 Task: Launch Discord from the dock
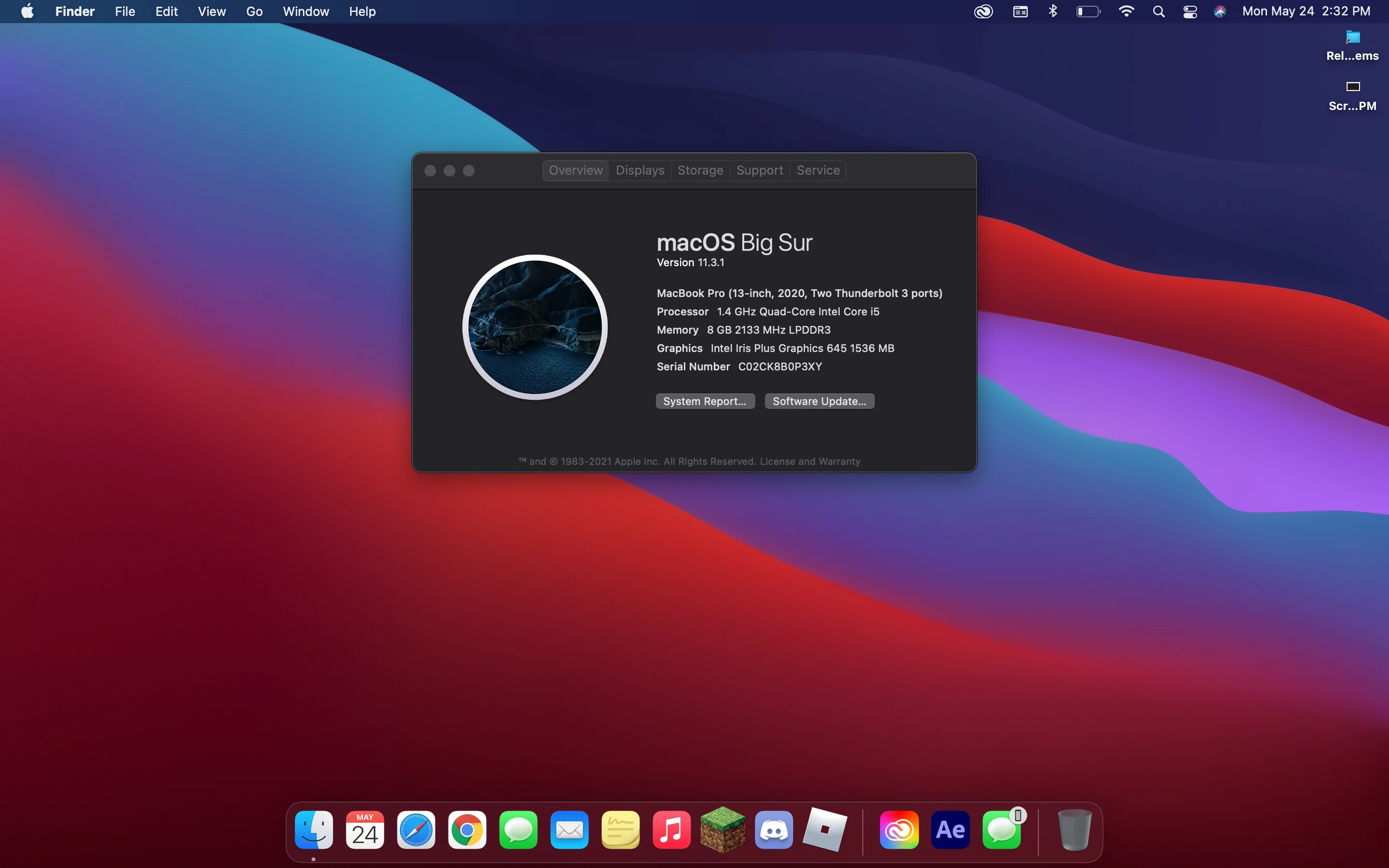[x=774, y=830]
